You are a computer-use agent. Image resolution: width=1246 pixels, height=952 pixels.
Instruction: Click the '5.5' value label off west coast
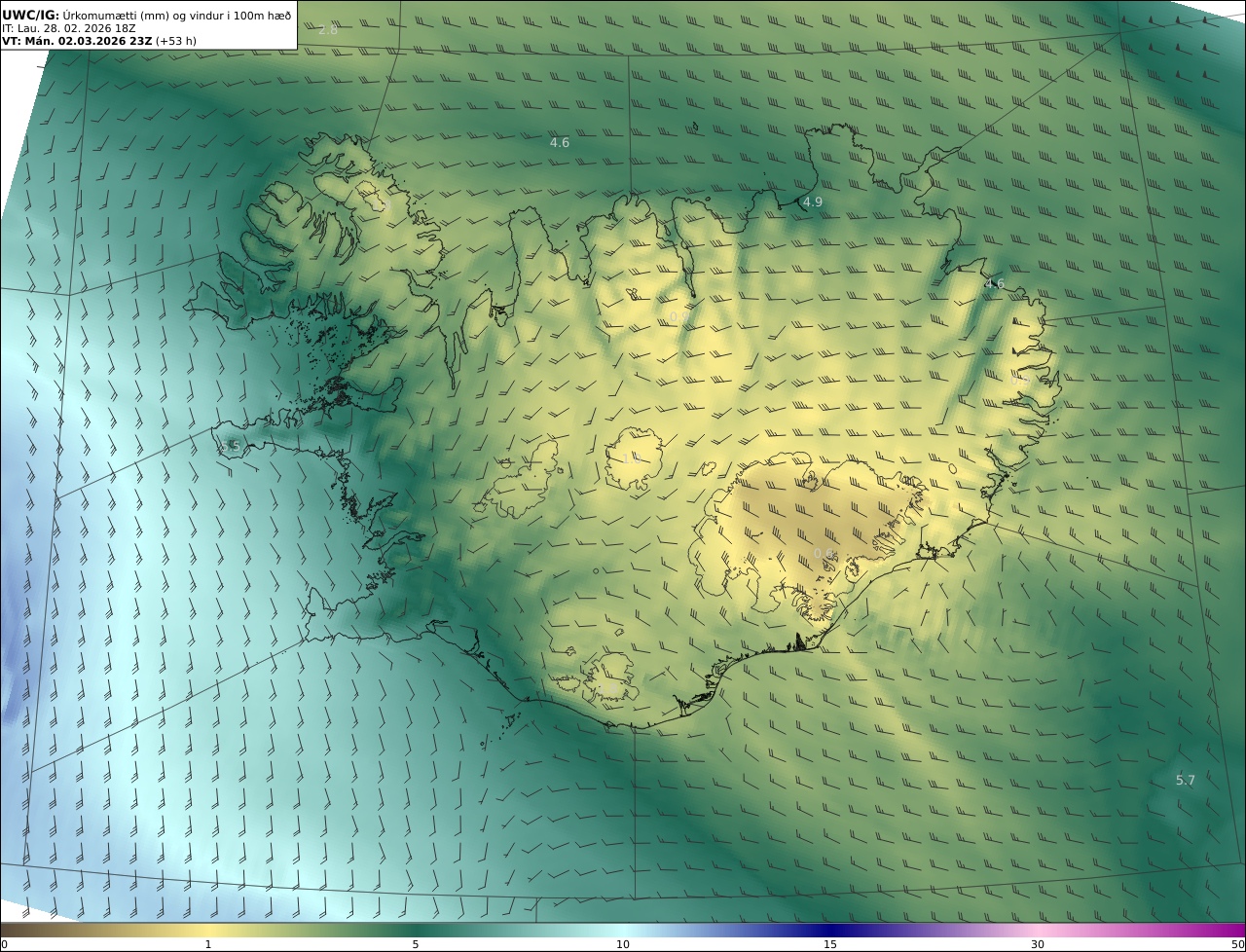(231, 447)
